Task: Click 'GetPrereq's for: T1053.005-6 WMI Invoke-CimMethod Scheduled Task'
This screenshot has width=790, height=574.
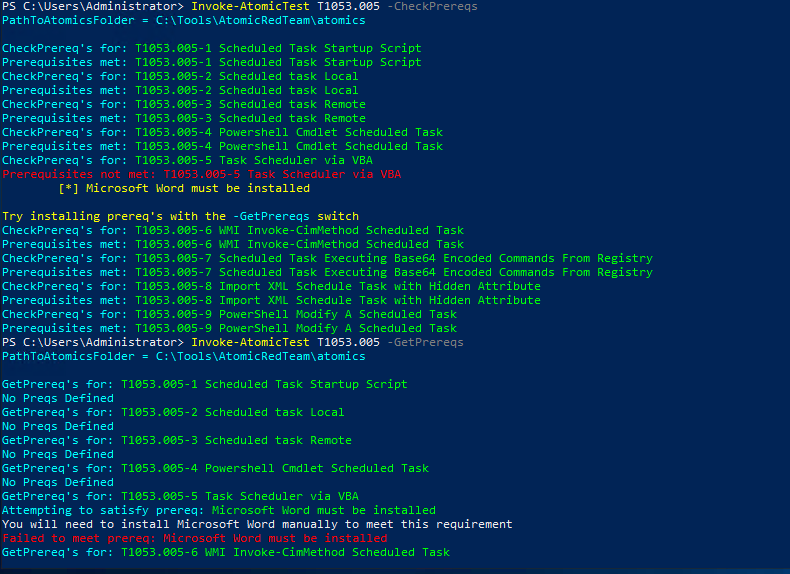Action: click(226, 553)
